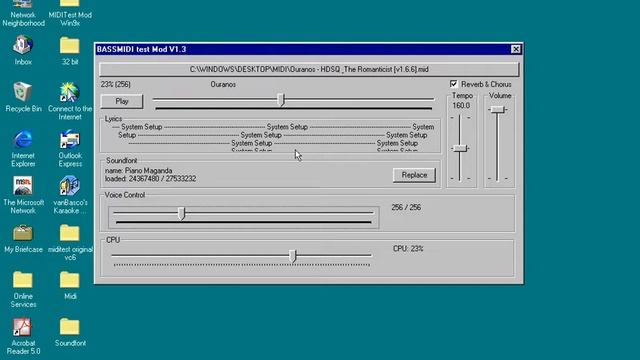Open the 32 bit folder

pyautogui.click(x=70, y=51)
